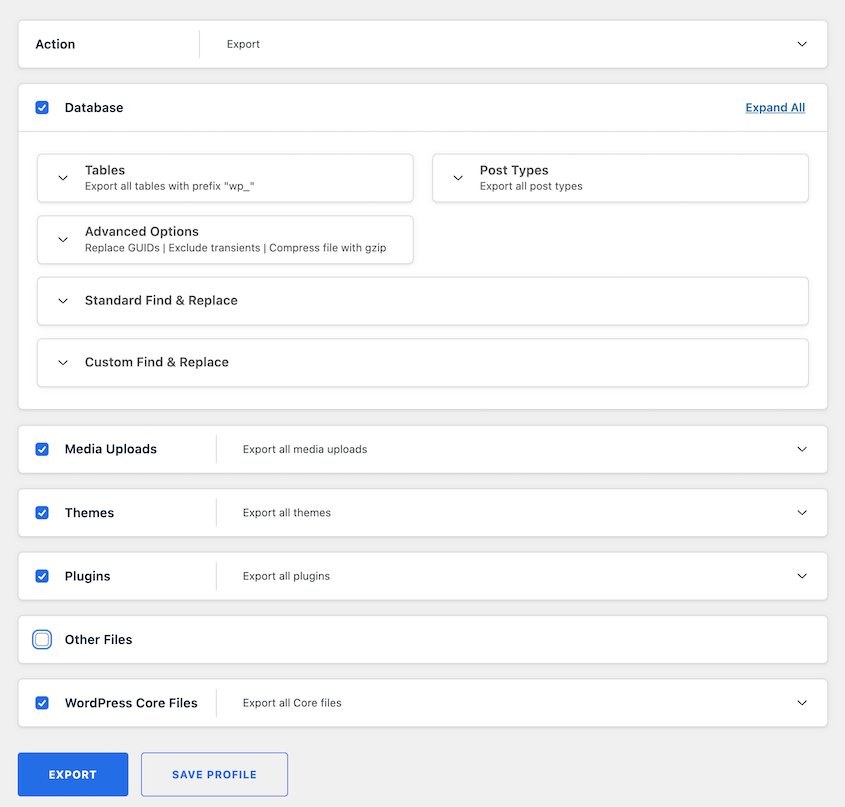Click the Advanced Options heading
Screen dimensions: 845x807
point(142,232)
